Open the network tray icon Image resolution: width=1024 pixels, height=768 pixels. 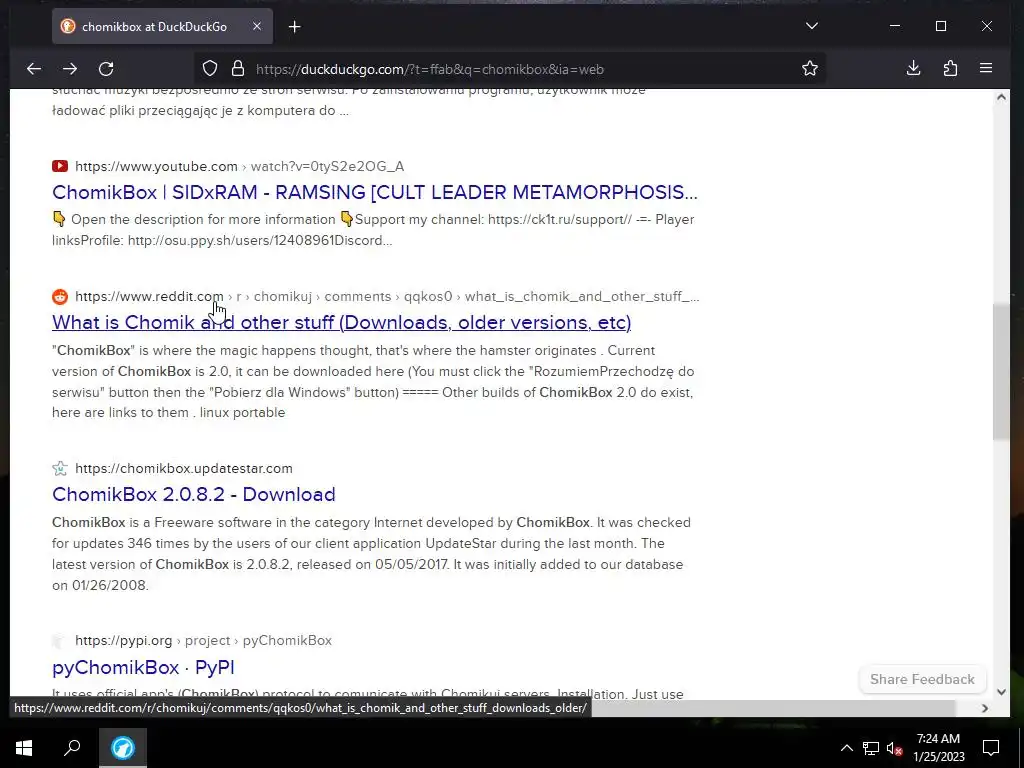pos(871,748)
